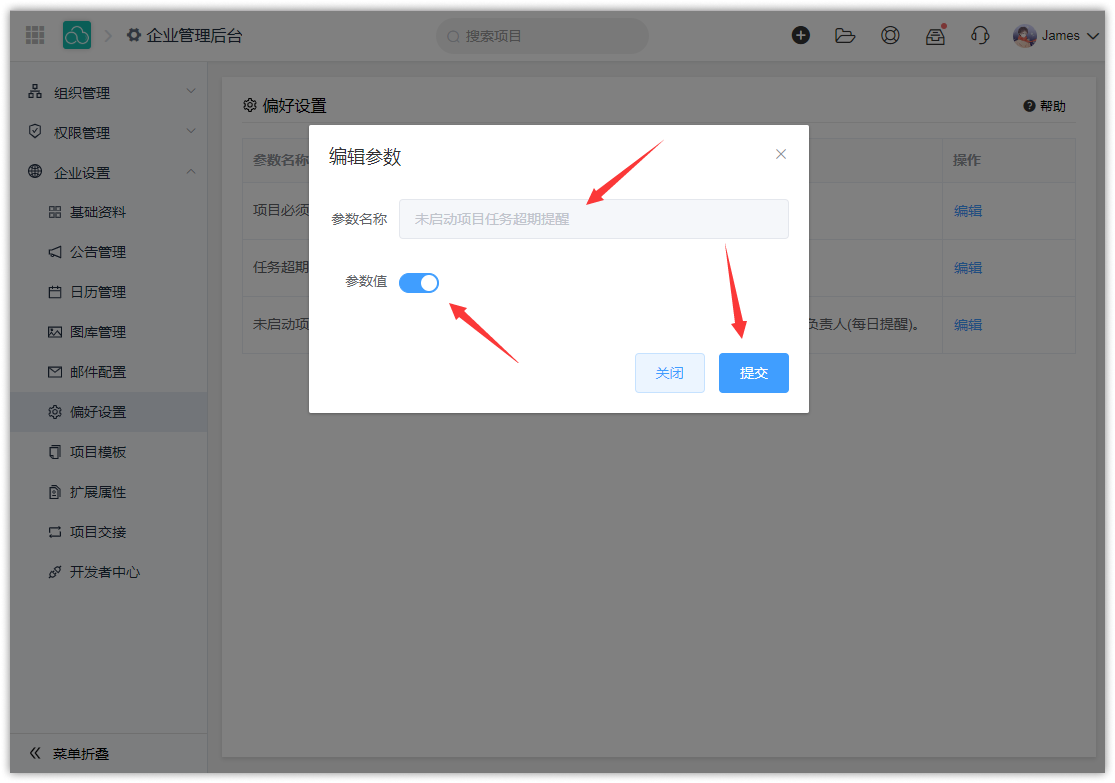Click the headset customer service icon
The width and height of the screenshot is (1115, 783).
tap(980, 35)
